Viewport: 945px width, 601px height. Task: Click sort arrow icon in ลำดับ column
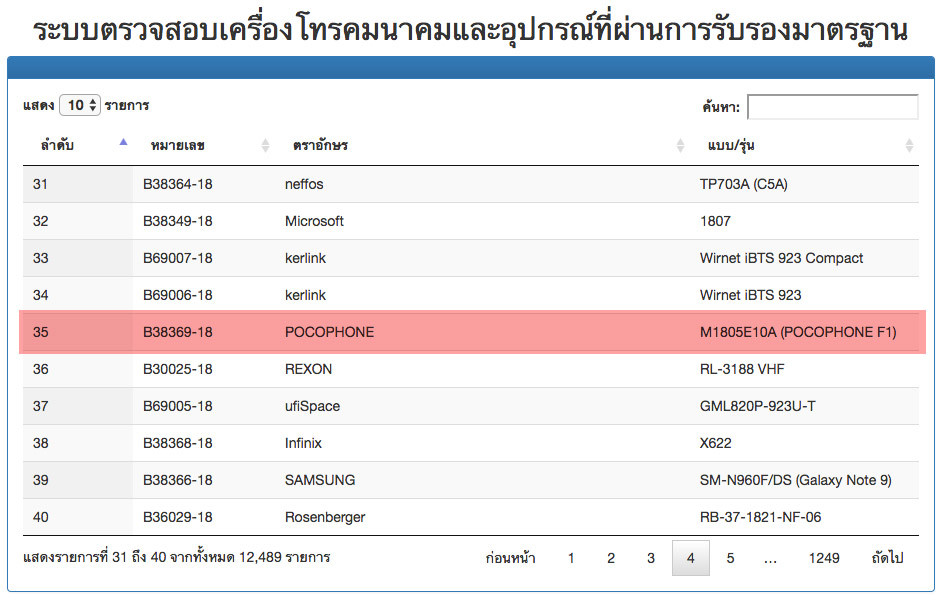point(123,143)
